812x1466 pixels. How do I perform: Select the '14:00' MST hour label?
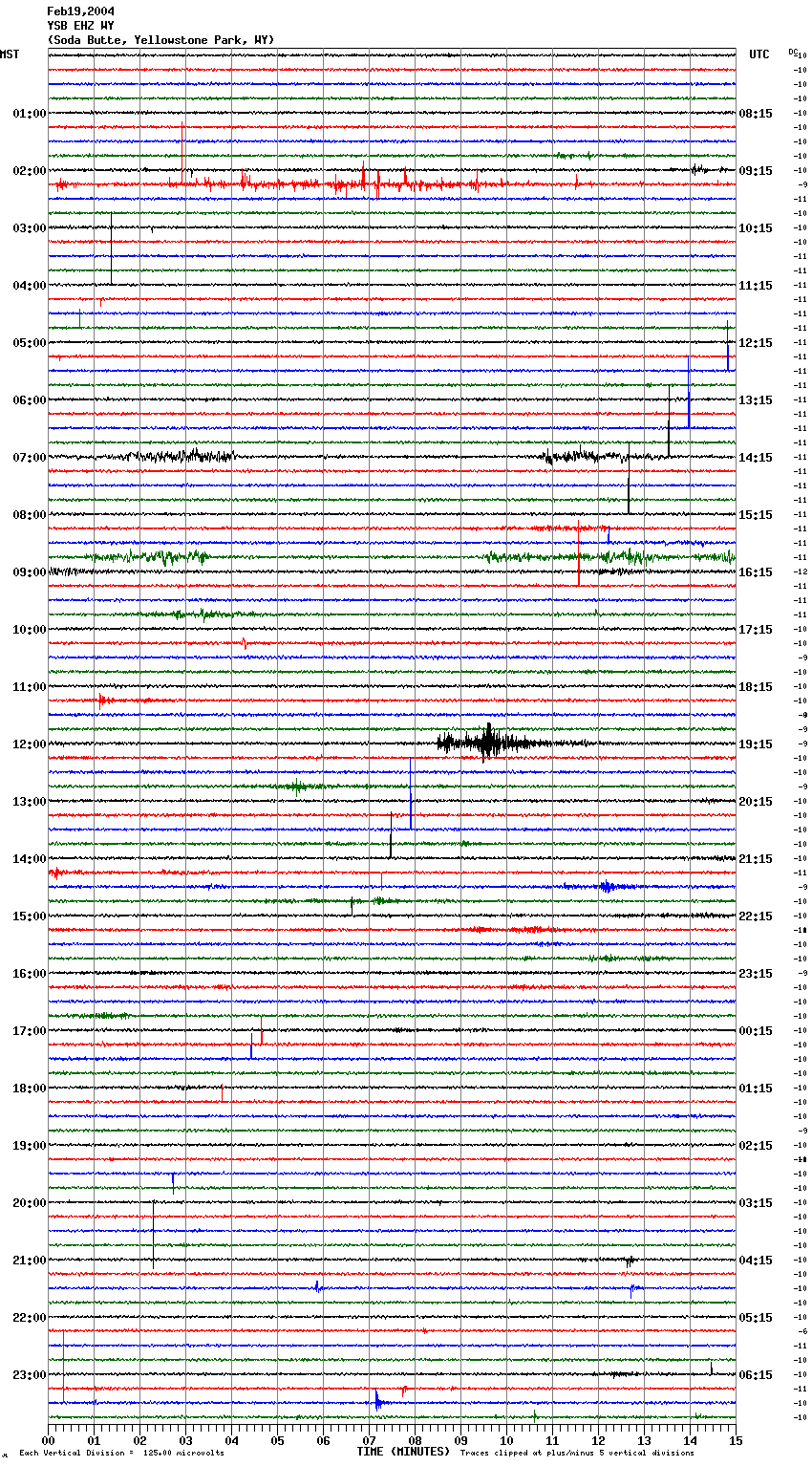(29, 859)
